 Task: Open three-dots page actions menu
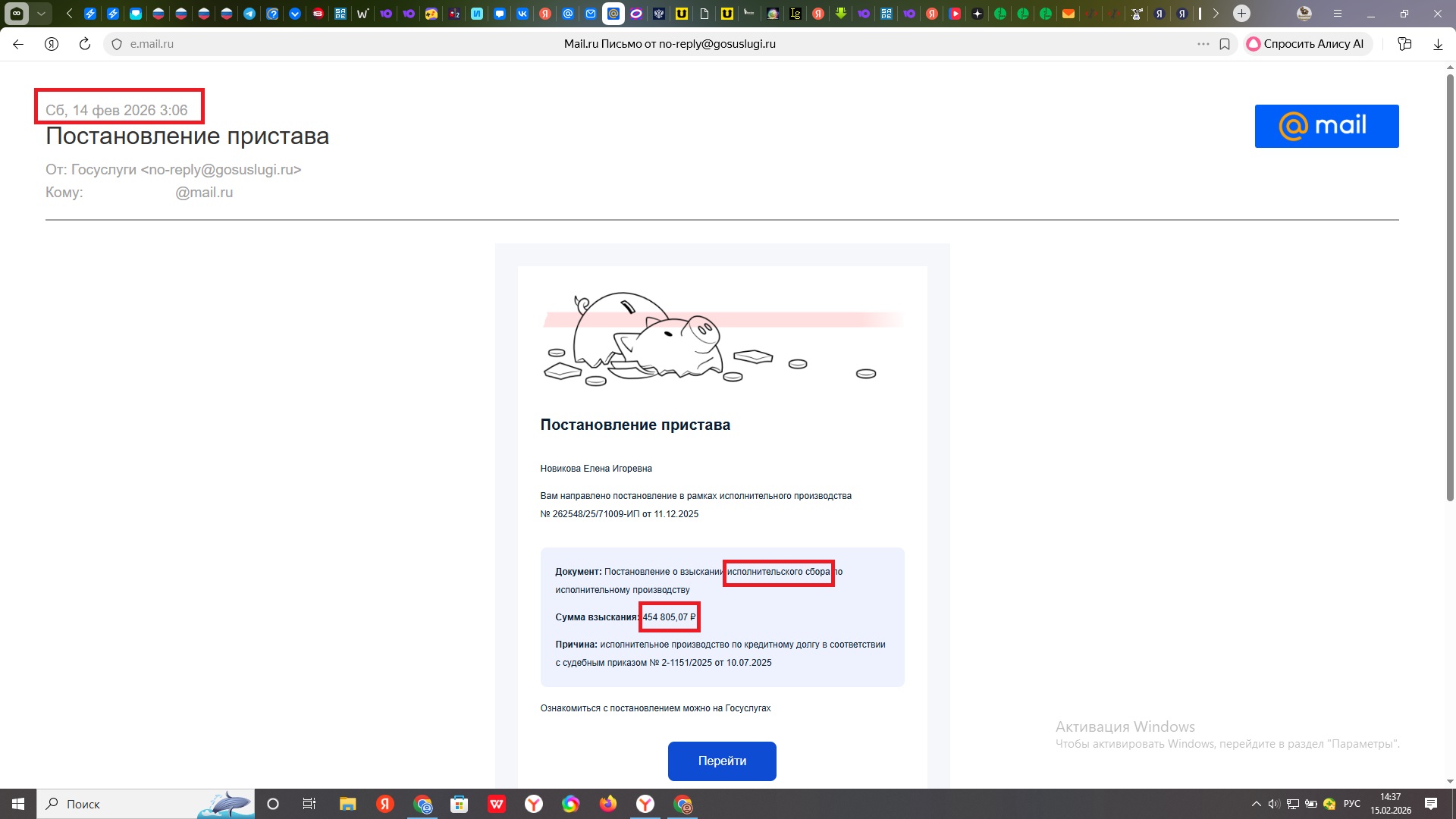(x=1203, y=44)
